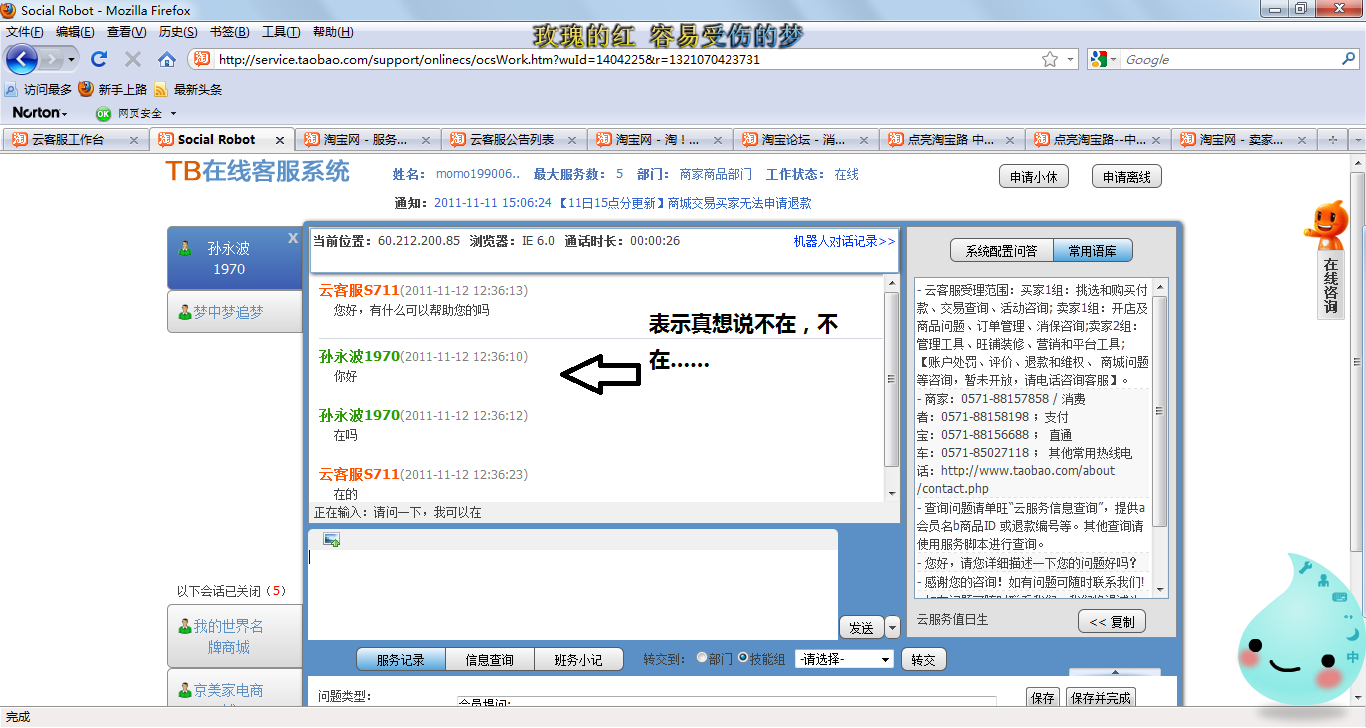Select the 技能组 transfer radio button
The width and height of the screenshot is (1366, 728).
tap(743, 659)
